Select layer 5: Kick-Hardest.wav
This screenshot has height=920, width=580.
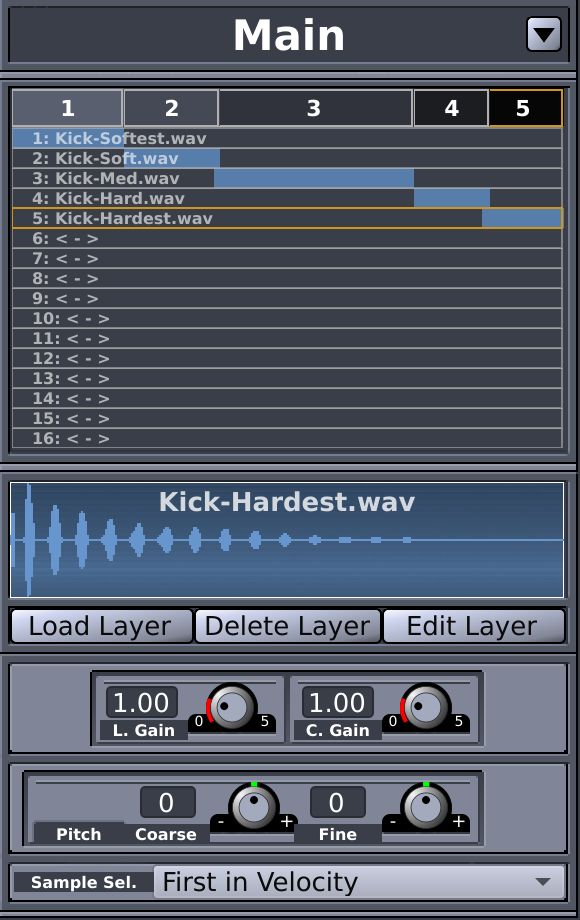pyautogui.click(x=287, y=218)
